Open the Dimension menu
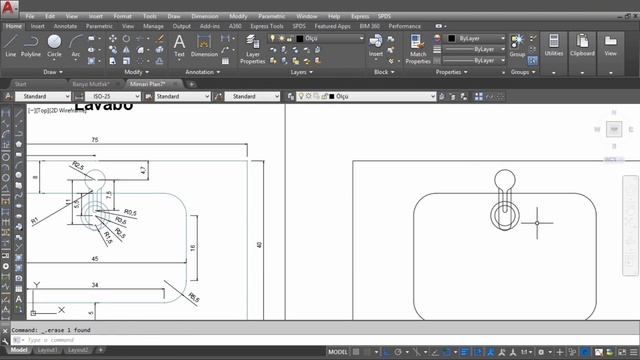 pos(204,16)
